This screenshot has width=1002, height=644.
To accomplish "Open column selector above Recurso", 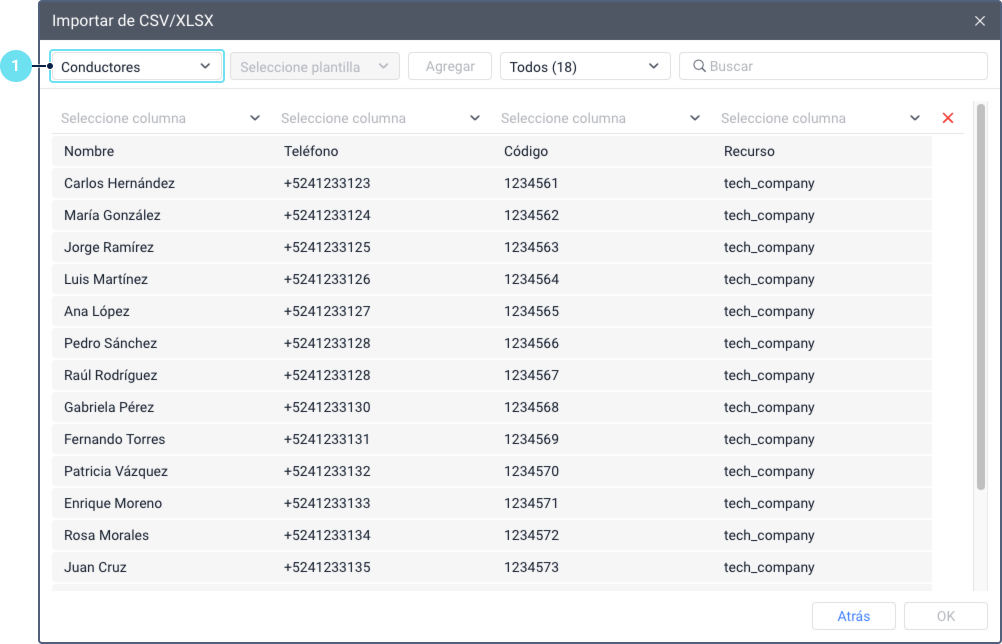I will pos(820,118).
